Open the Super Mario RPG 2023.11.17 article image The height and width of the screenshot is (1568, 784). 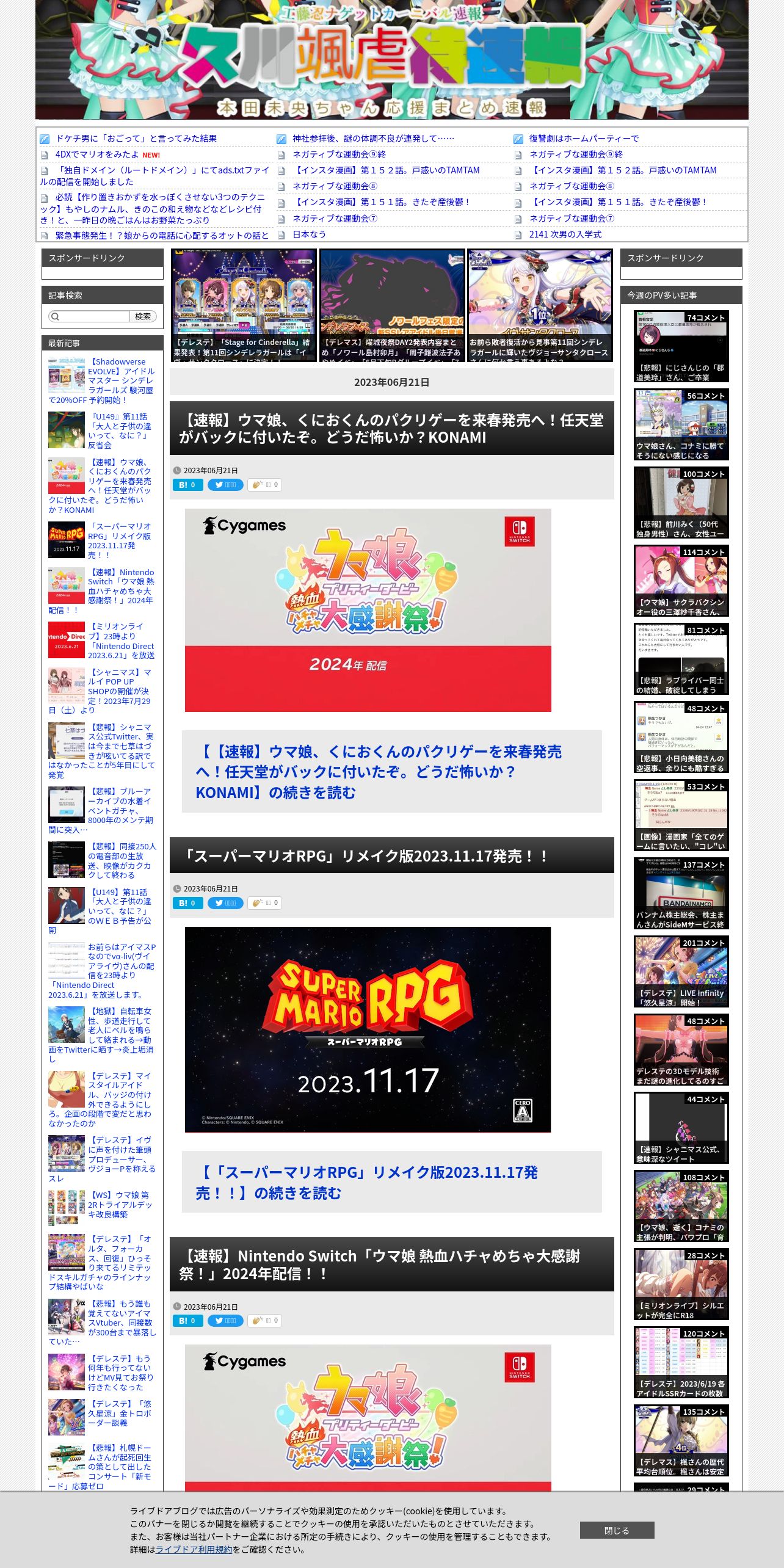pos(368,1029)
